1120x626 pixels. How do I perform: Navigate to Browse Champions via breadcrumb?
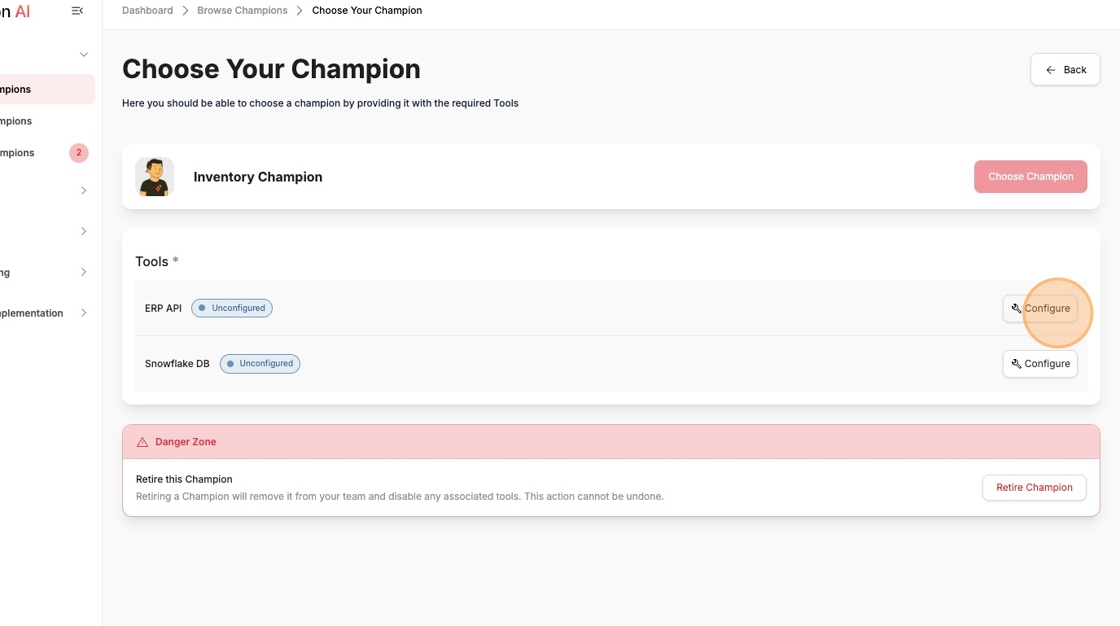tap(243, 10)
